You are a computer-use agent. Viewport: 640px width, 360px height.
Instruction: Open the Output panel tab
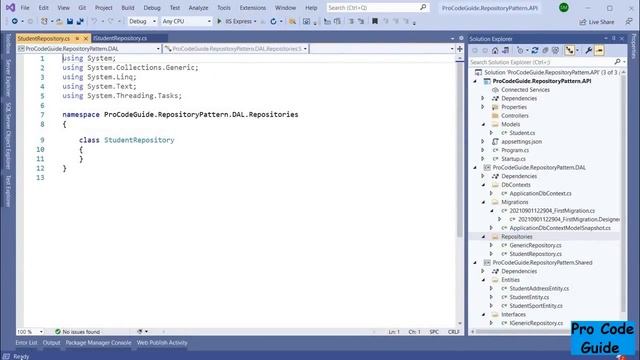pos(51,343)
